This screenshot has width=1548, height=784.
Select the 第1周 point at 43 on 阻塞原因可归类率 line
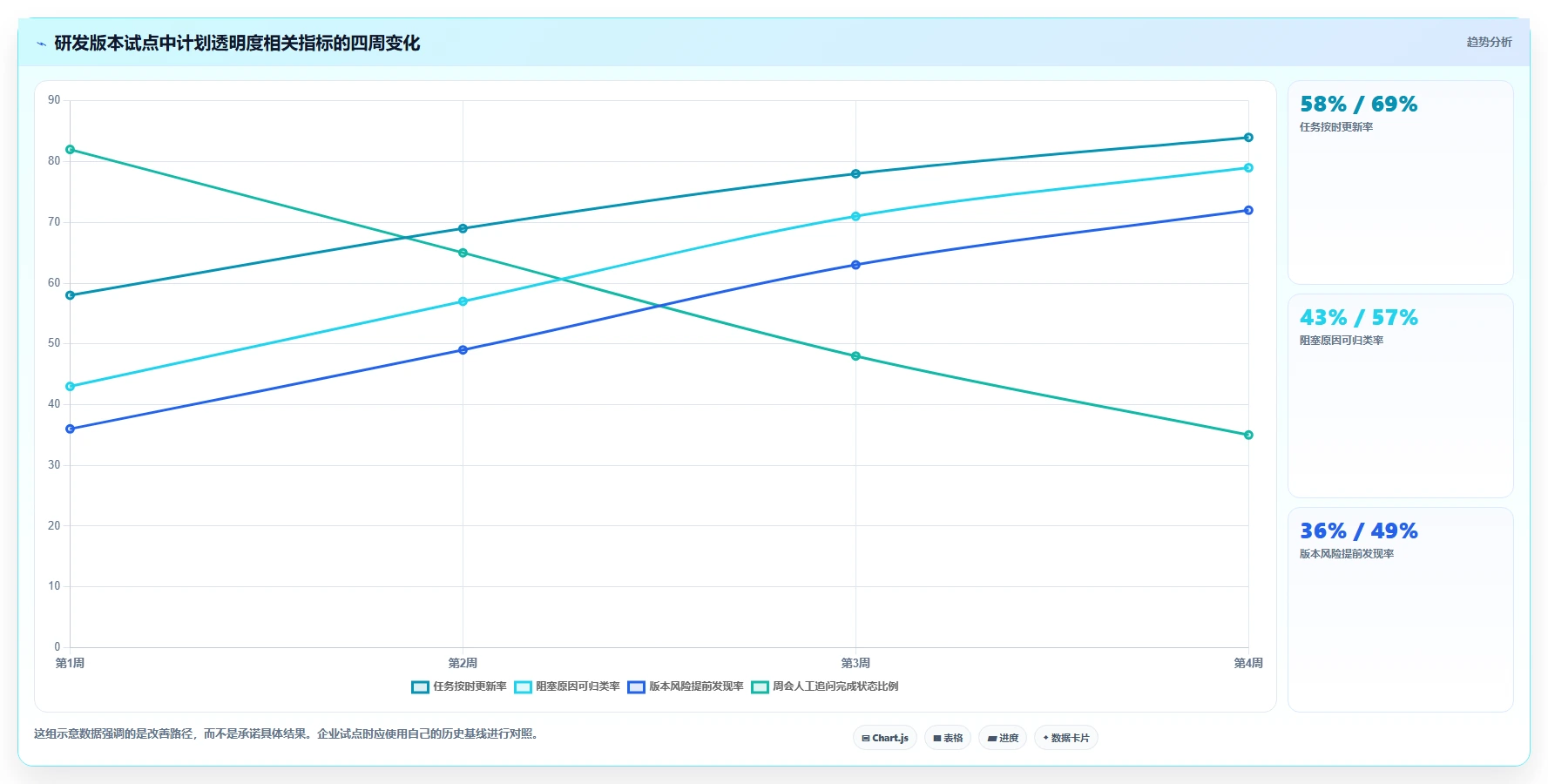pyautogui.click(x=71, y=386)
